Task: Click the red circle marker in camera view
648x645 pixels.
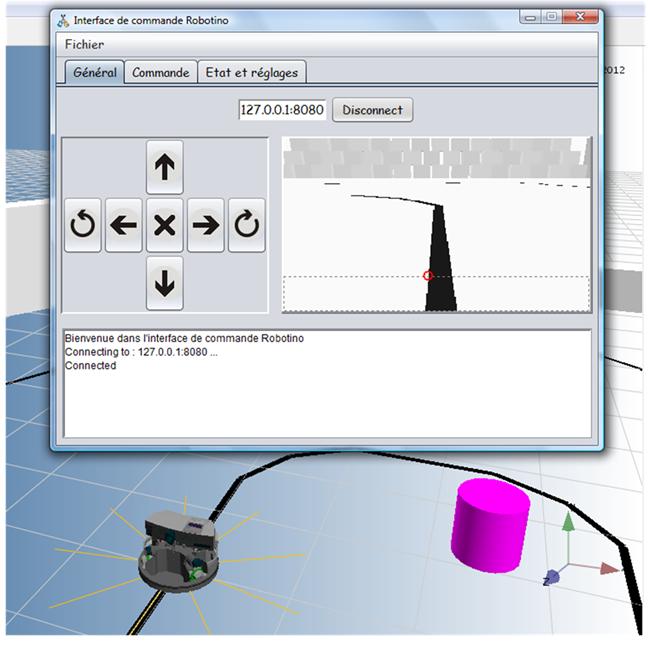Action: point(428,275)
